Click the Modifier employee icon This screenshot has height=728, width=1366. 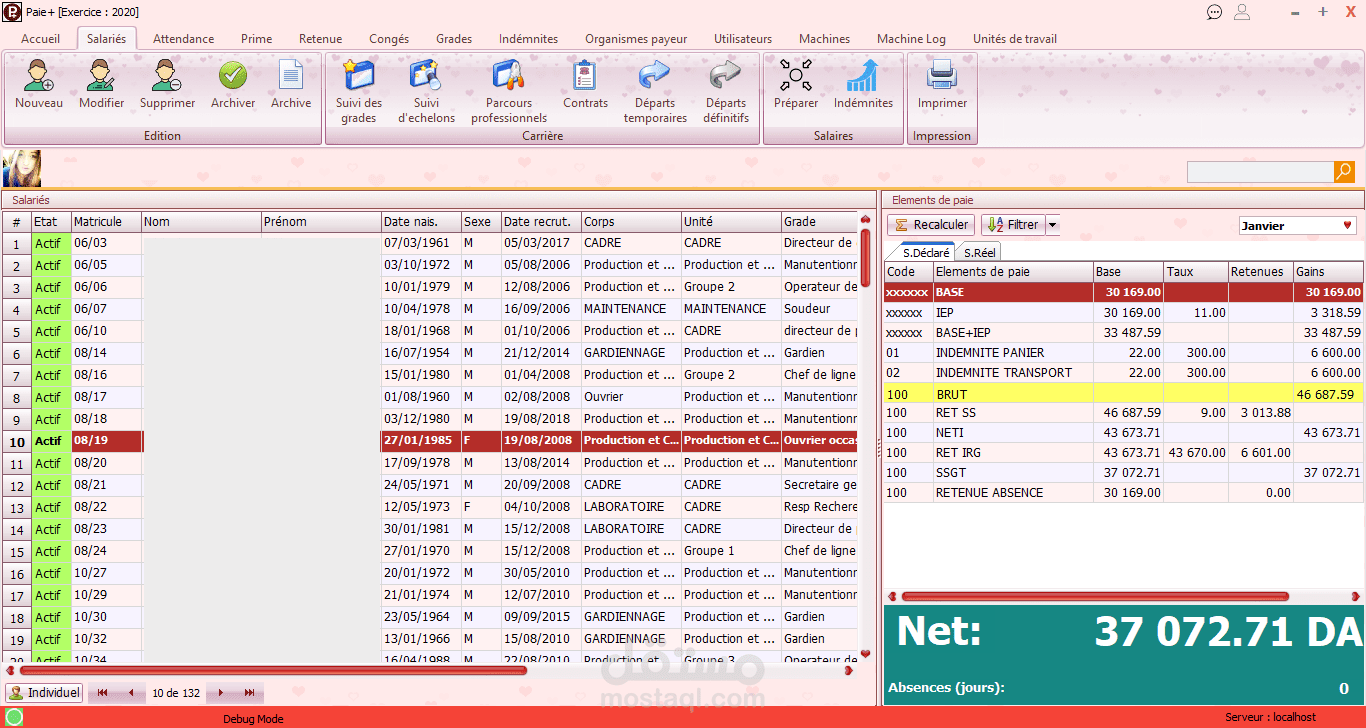click(x=101, y=76)
